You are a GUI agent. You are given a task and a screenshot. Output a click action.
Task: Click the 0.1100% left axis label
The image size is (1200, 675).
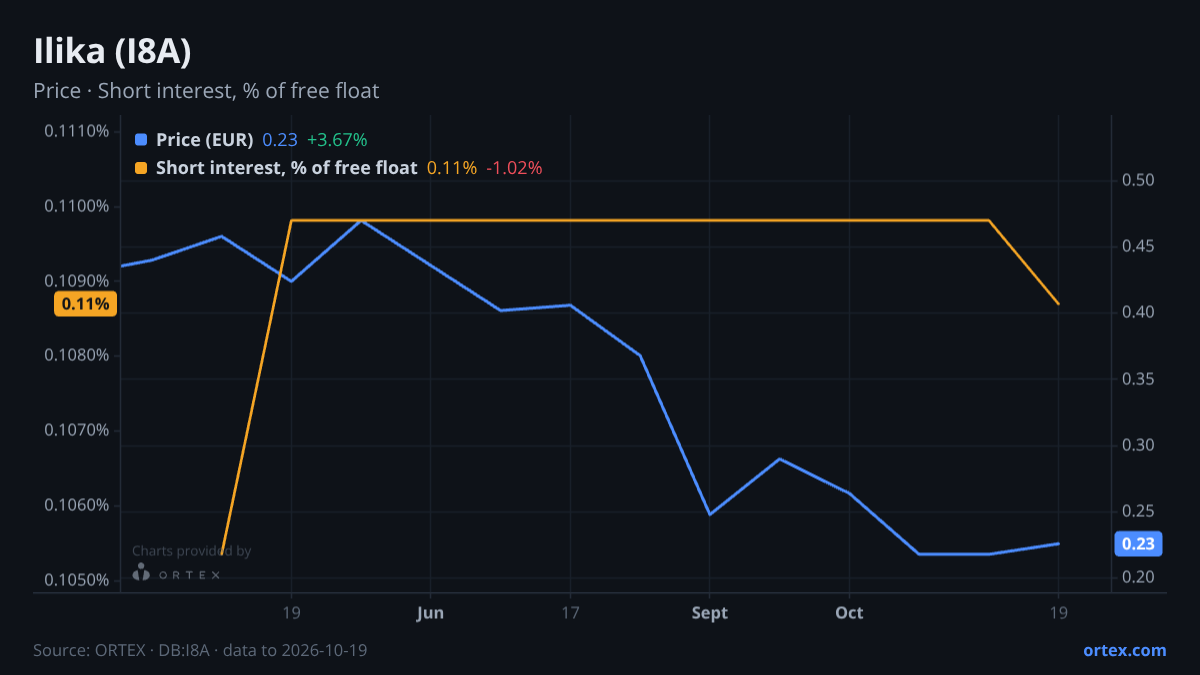tap(77, 207)
